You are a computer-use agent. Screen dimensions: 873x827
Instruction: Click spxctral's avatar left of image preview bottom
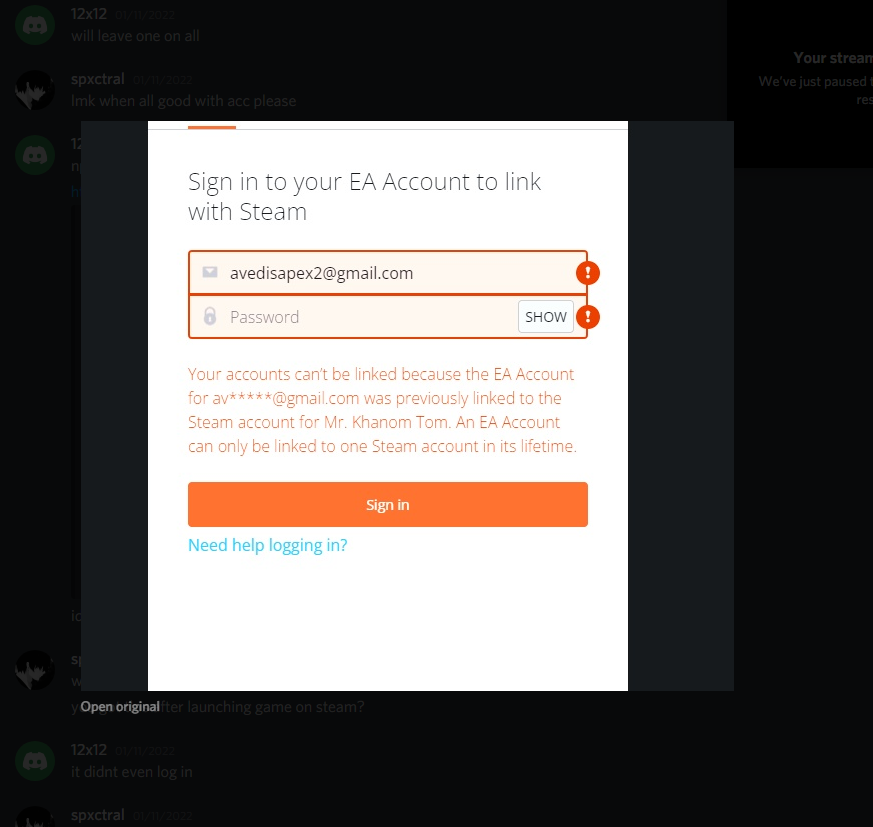[x=35, y=669]
